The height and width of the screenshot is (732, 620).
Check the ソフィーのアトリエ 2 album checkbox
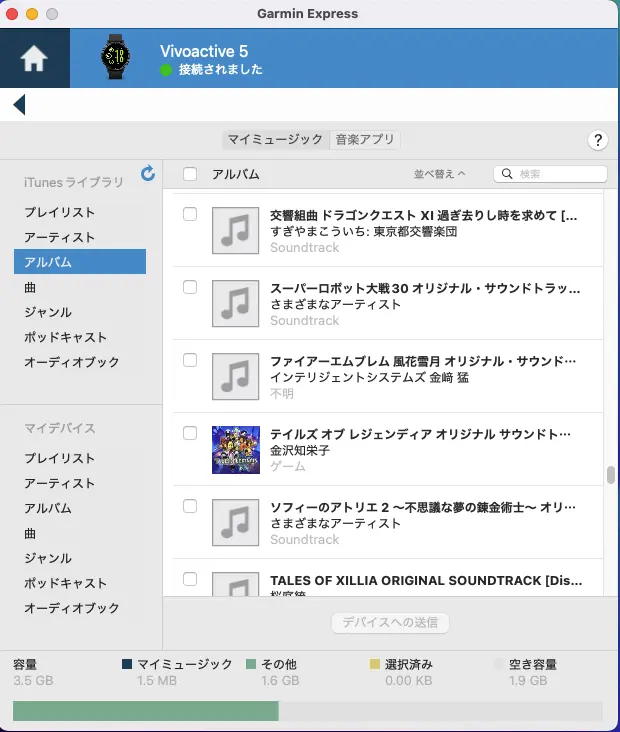190,507
